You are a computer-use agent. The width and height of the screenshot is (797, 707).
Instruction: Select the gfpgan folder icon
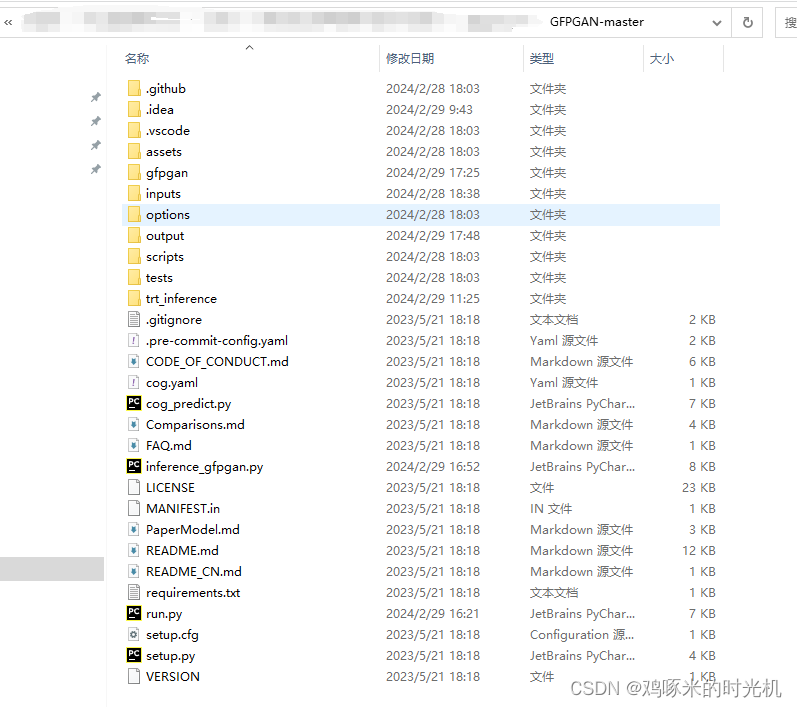[134, 172]
